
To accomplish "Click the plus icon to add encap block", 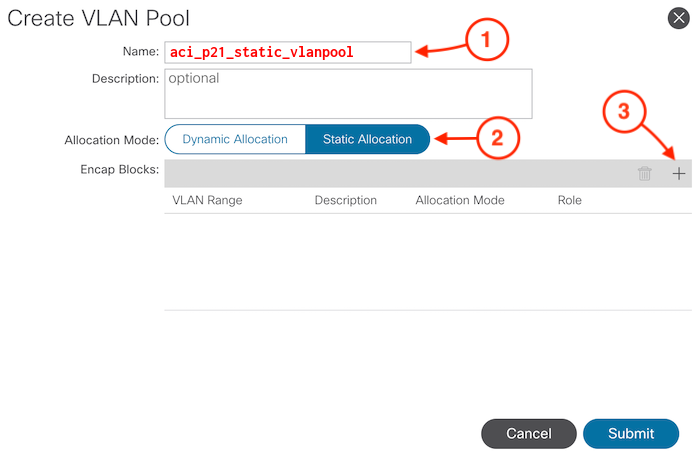I will pyautogui.click(x=679, y=174).
